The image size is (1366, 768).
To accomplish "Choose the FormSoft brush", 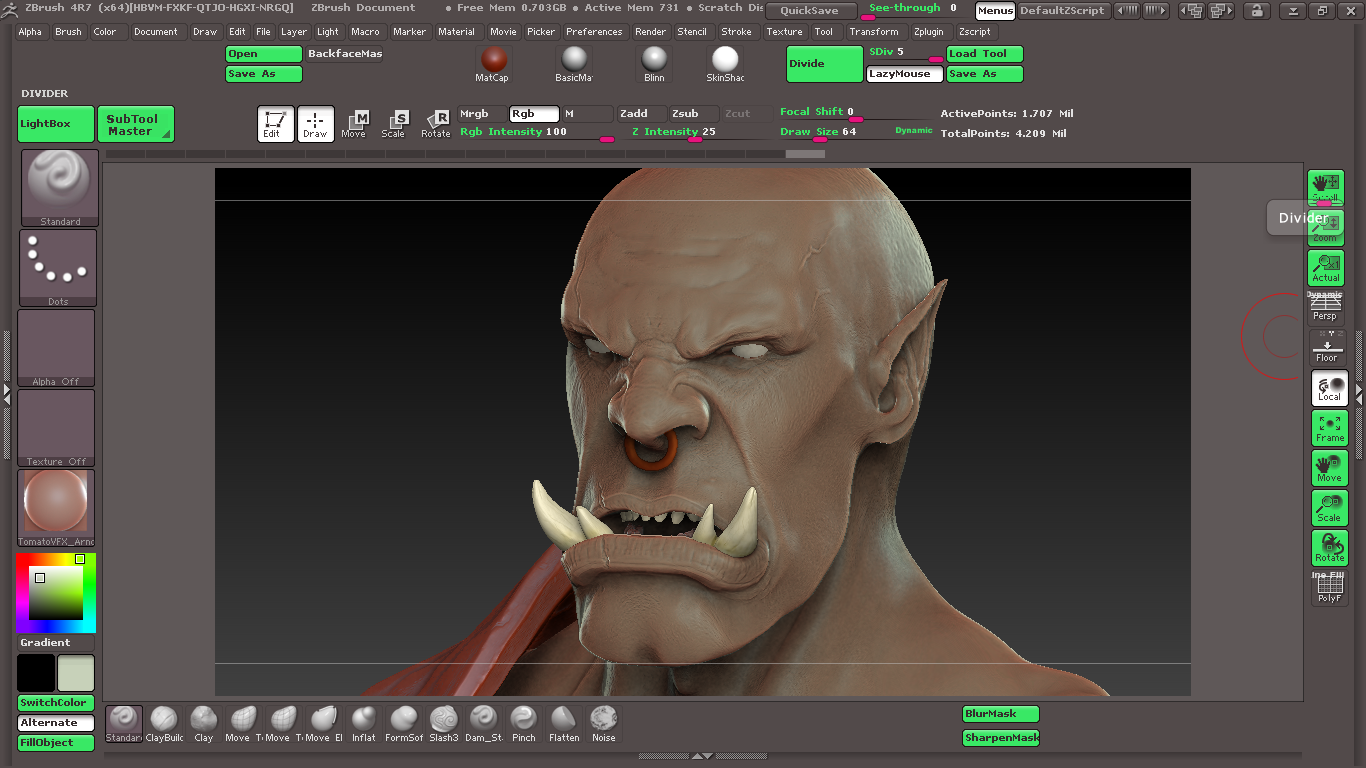I will click(x=404, y=724).
